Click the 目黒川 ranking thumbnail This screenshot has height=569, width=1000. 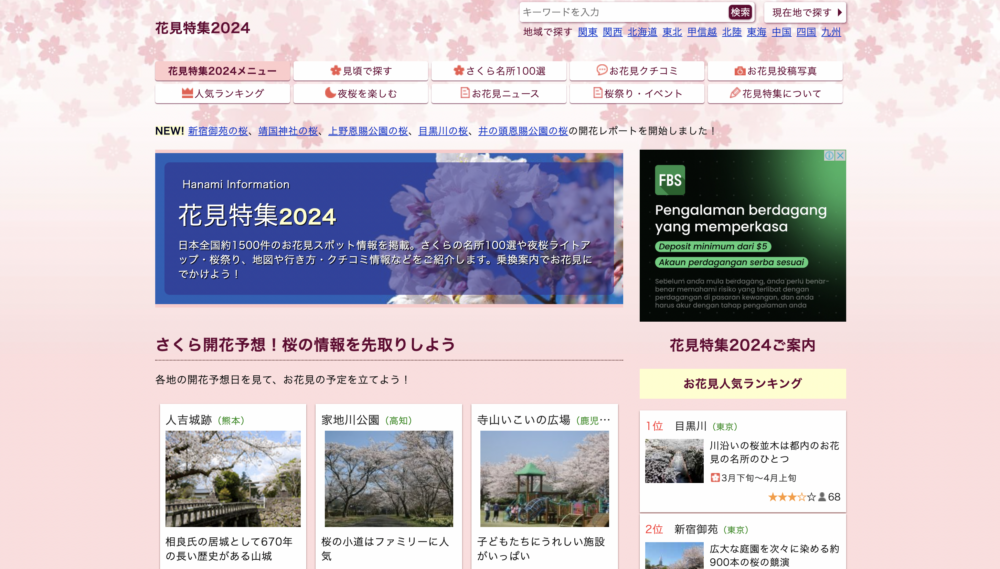coord(674,461)
